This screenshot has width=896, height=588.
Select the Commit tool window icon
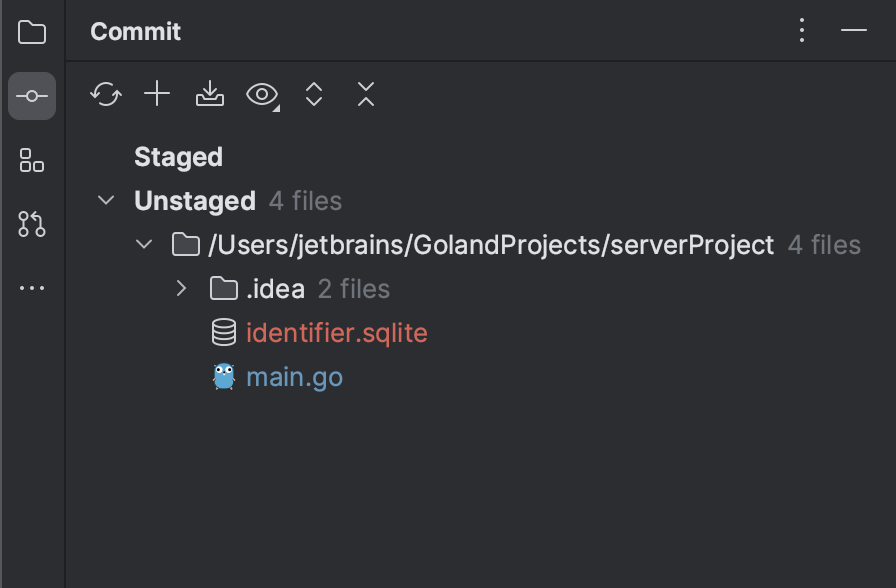point(32,96)
